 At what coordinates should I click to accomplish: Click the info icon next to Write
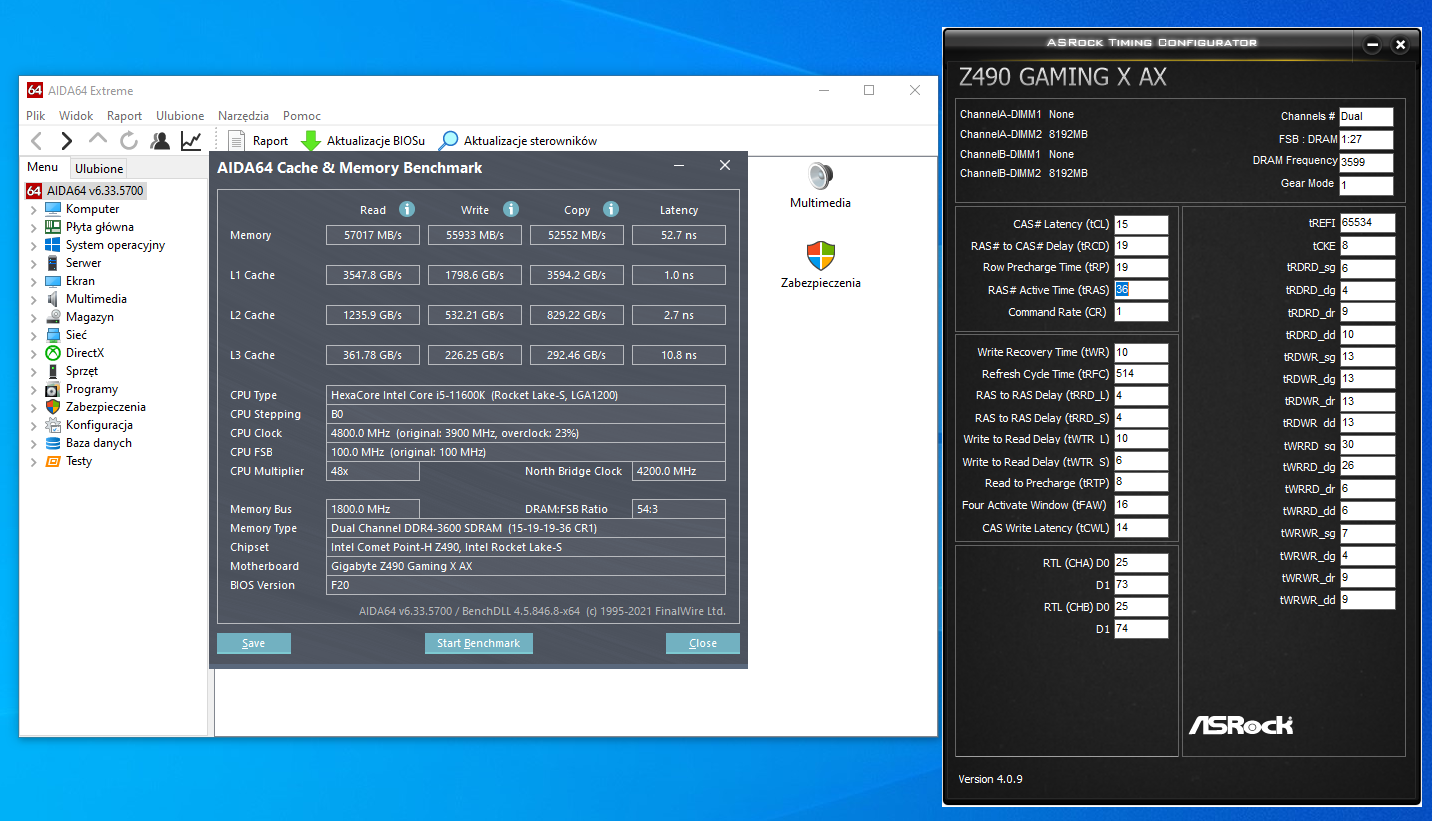(511, 209)
